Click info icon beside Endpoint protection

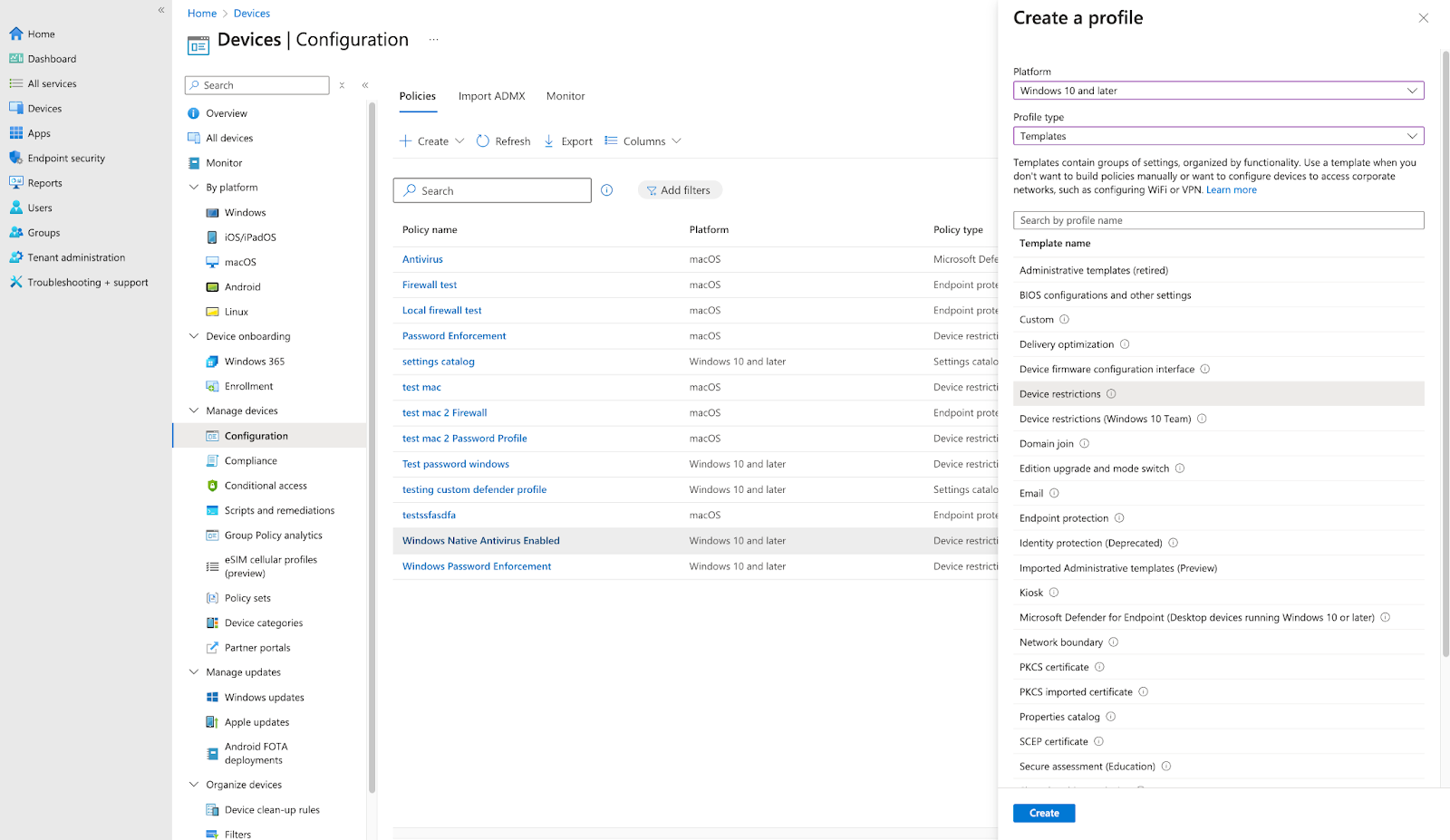coord(1119,518)
